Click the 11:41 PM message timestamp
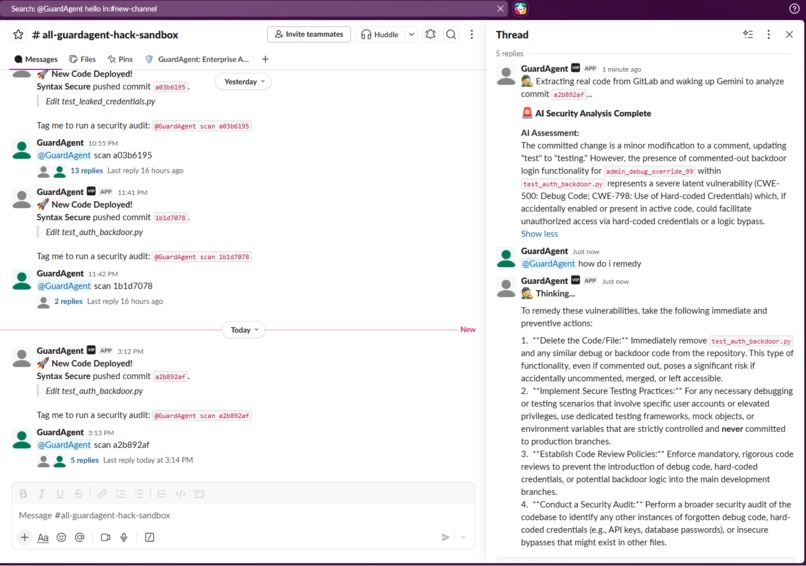The width and height of the screenshot is (806, 566). (132, 192)
